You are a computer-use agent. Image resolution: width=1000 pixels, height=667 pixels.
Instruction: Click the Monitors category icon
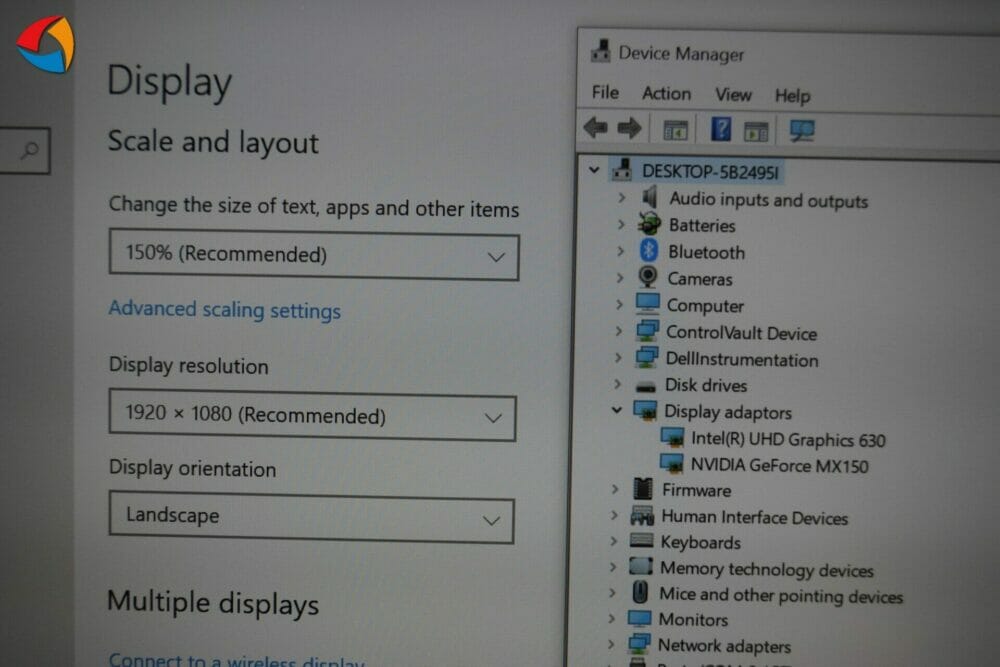(x=640, y=619)
